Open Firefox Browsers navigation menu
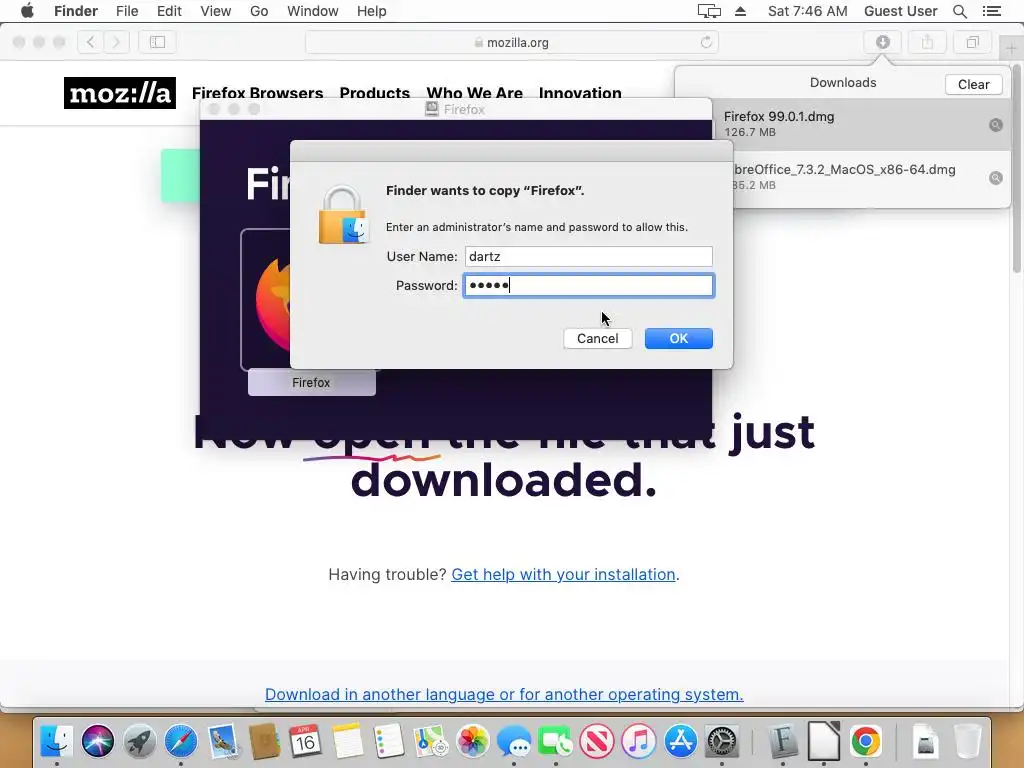 tap(257, 93)
